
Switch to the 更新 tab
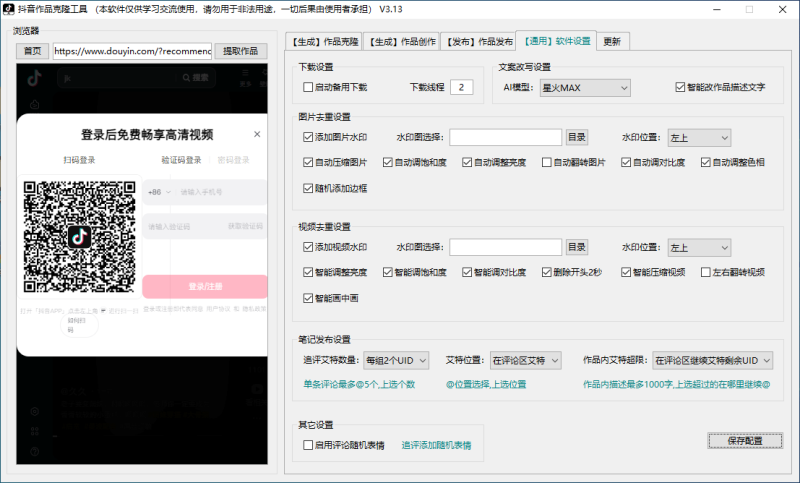click(612, 42)
